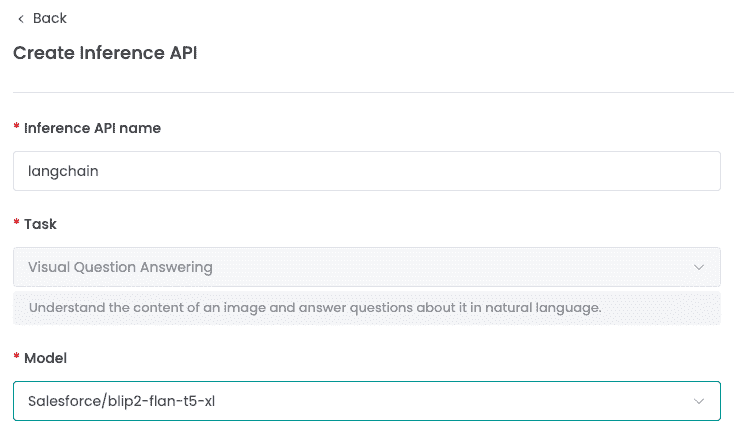
Task: Open the Model dropdown showing Salesforce/blip2-flan-t5-xl
Action: tap(367, 401)
